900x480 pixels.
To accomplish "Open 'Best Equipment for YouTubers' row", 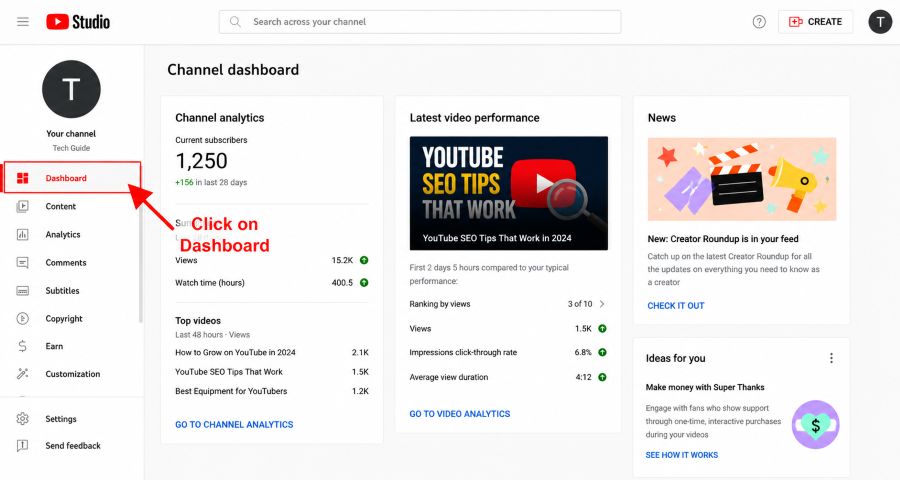I will point(231,391).
